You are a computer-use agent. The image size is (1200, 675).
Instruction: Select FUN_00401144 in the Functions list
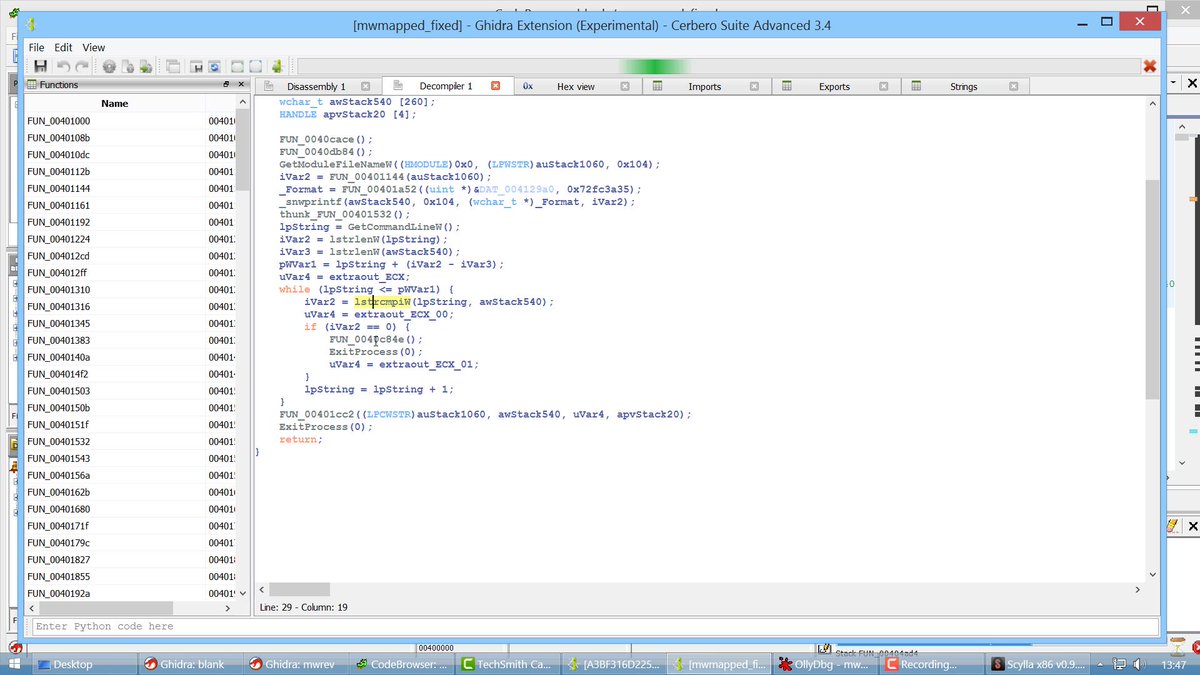(59, 188)
